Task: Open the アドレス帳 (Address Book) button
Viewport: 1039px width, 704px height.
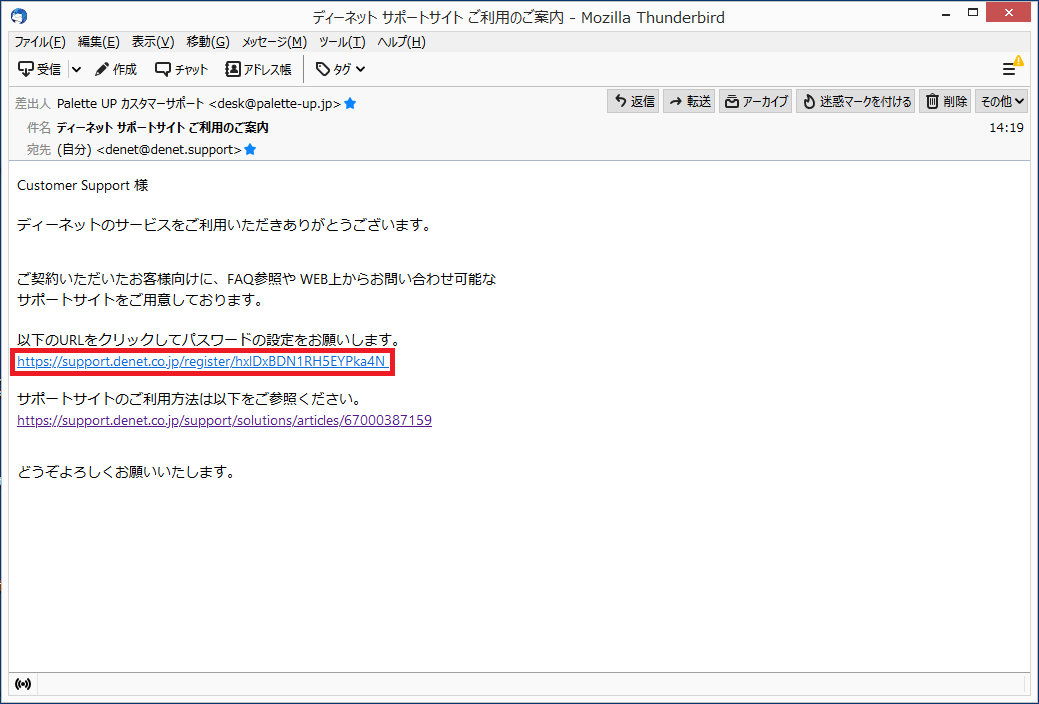Action: coord(258,69)
